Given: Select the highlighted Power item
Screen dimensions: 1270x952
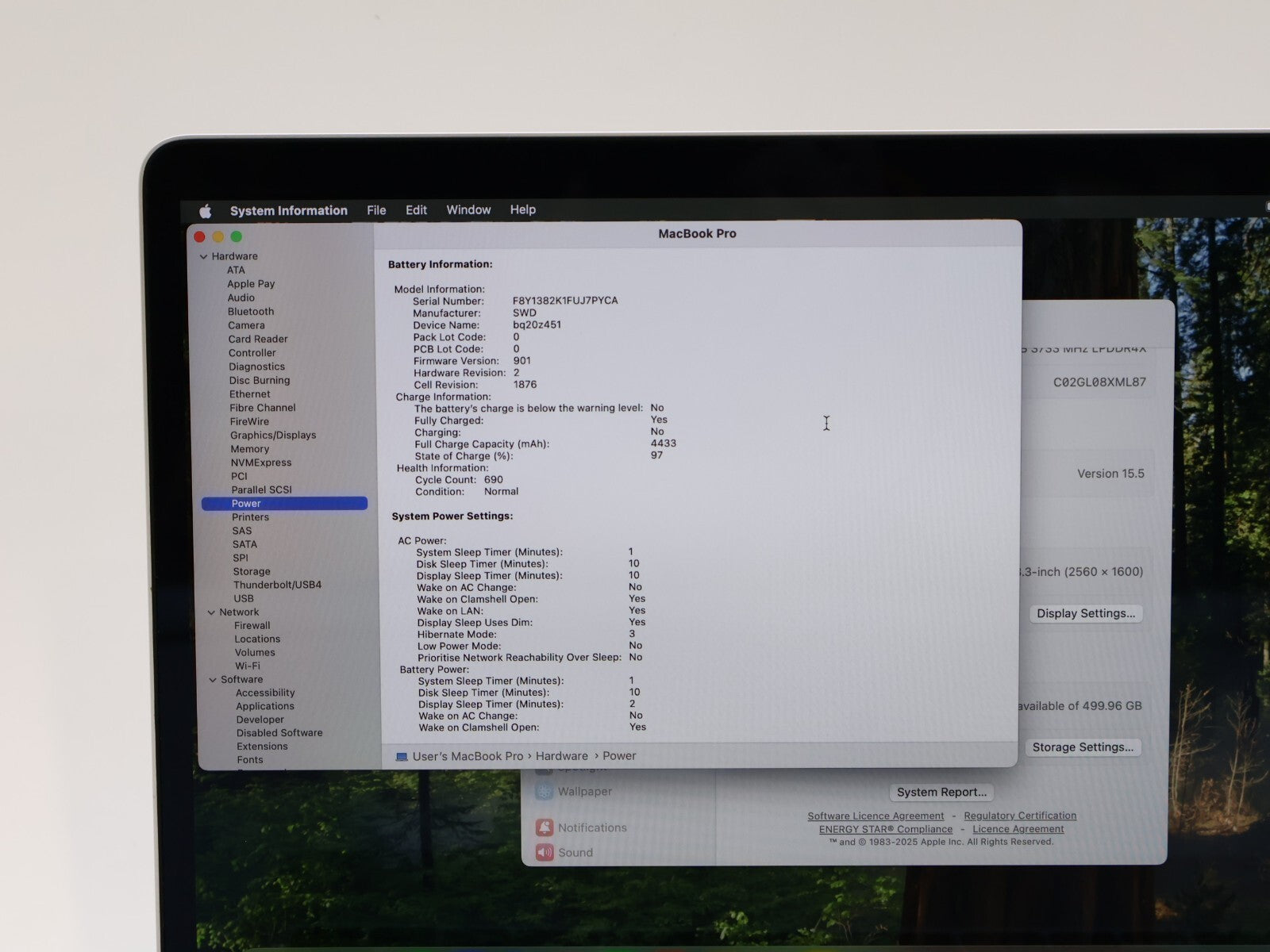Looking at the screenshot, I should [284, 504].
